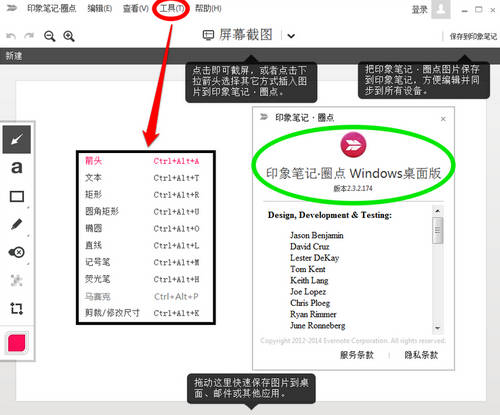Choose 矩形 Ctrl+Alt+R menu entry
This screenshot has height=415, width=500.
142,194
